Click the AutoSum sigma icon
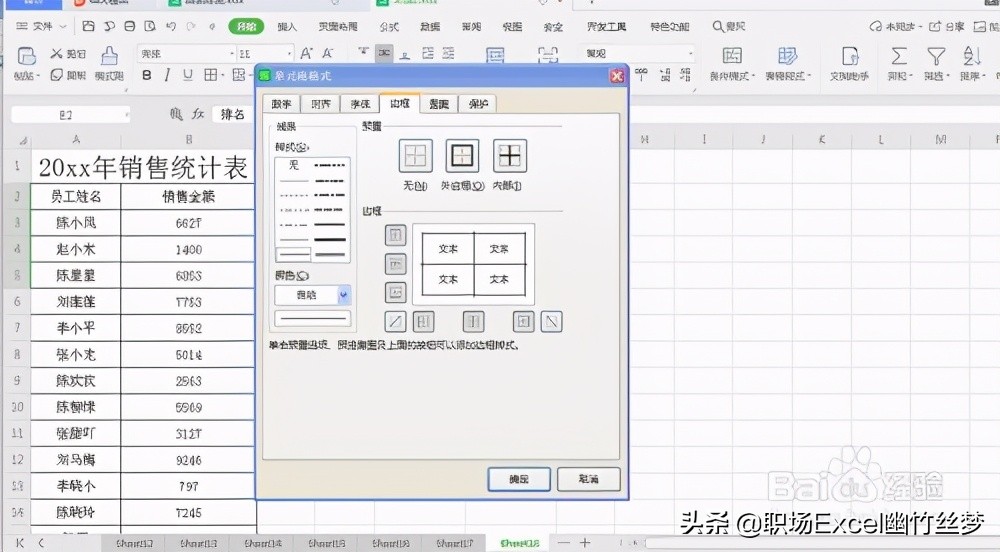This screenshot has height=552, width=1000. pos(899,56)
